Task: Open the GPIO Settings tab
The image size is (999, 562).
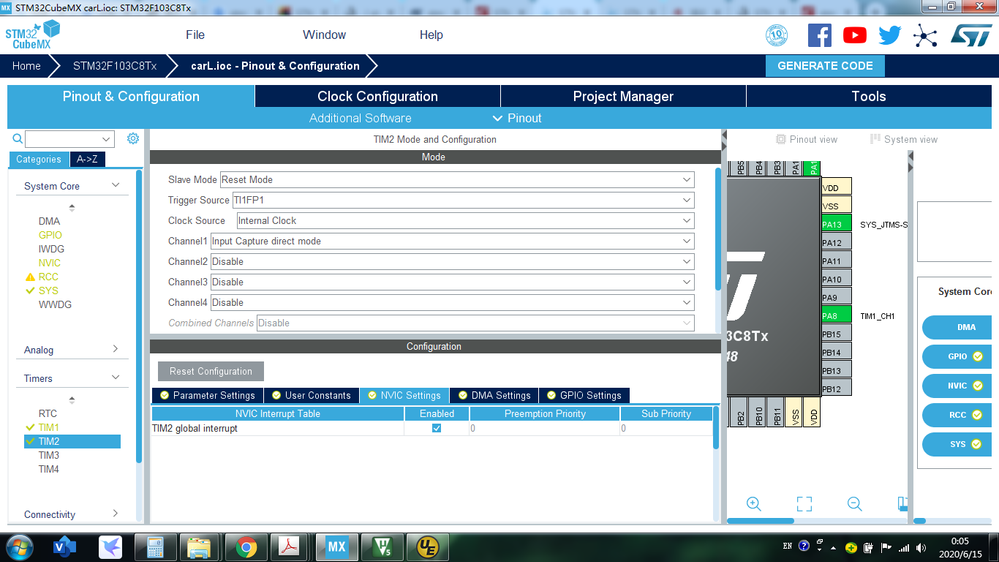Action: click(x=584, y=395)
